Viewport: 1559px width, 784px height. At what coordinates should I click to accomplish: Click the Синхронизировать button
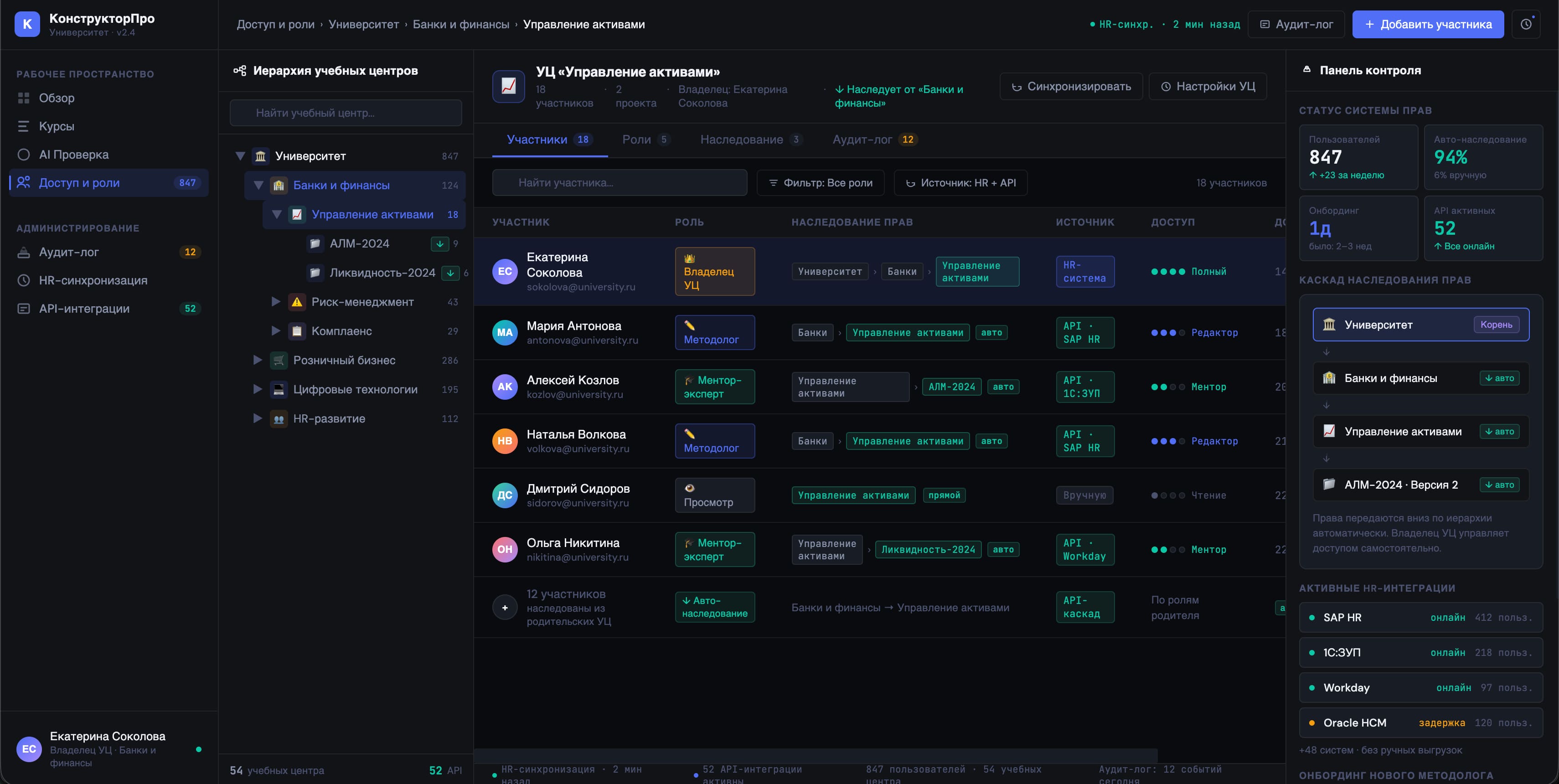click(1071, 87)
